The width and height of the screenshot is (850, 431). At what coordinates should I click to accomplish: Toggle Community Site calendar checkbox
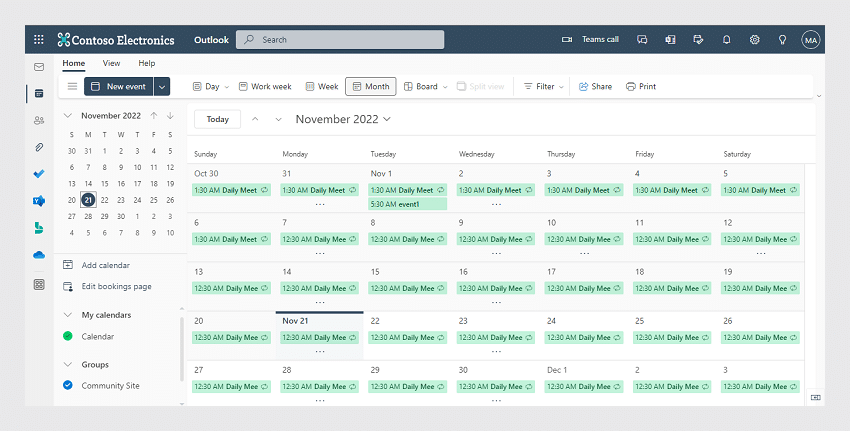[68, 385]
